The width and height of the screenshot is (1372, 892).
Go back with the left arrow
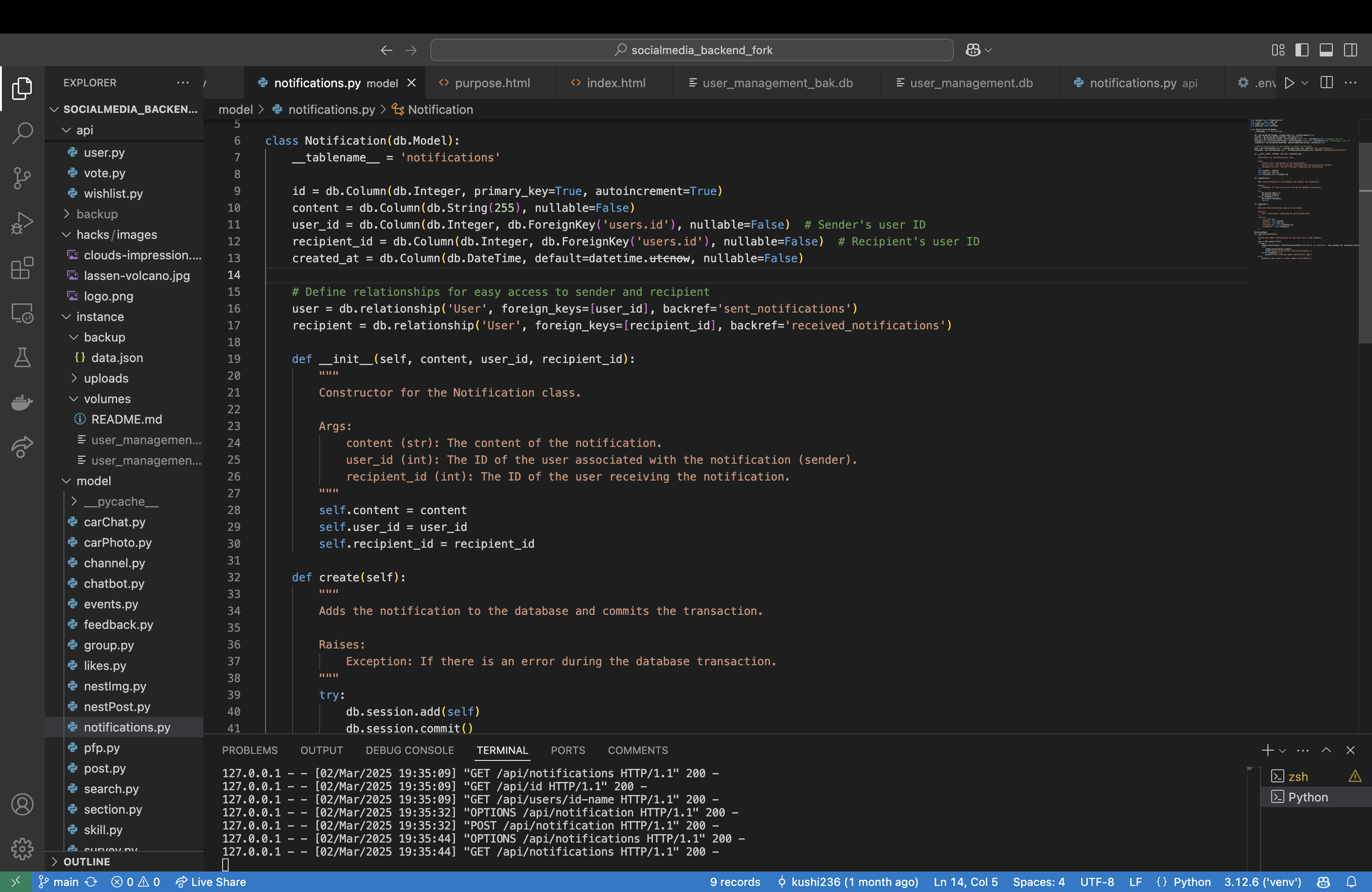[x=386, y=50]
